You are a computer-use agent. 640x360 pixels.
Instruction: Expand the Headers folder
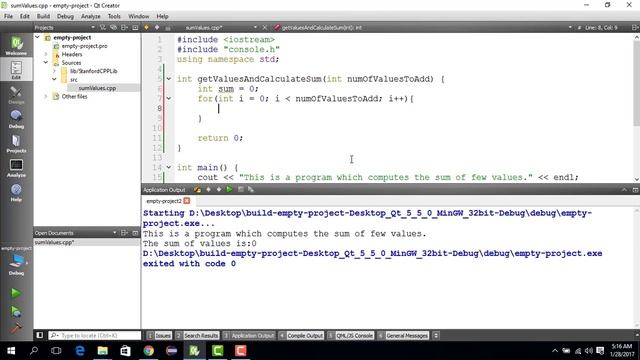46,54
